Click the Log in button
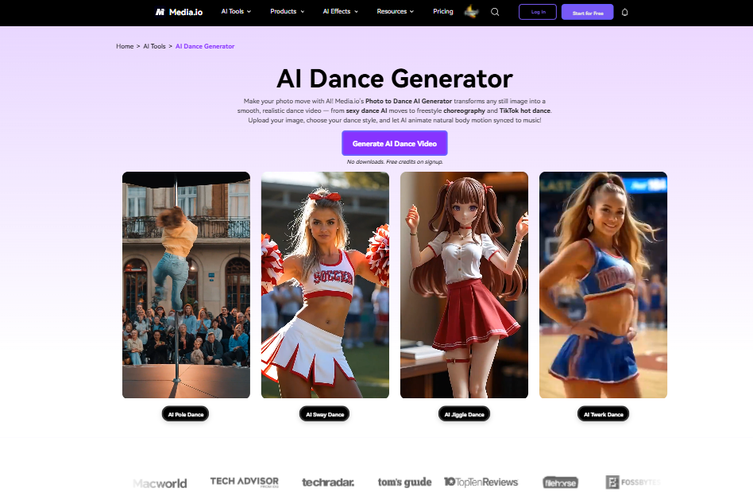753x500 pixels. [537, 12]
